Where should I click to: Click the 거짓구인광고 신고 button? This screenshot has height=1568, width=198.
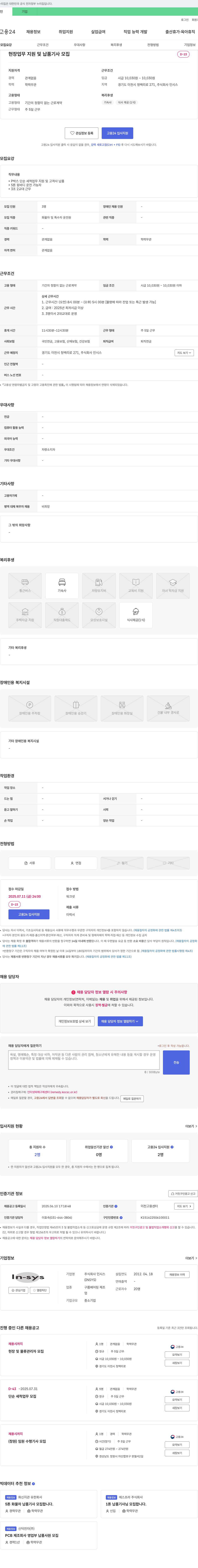(x=183, y=1194)
